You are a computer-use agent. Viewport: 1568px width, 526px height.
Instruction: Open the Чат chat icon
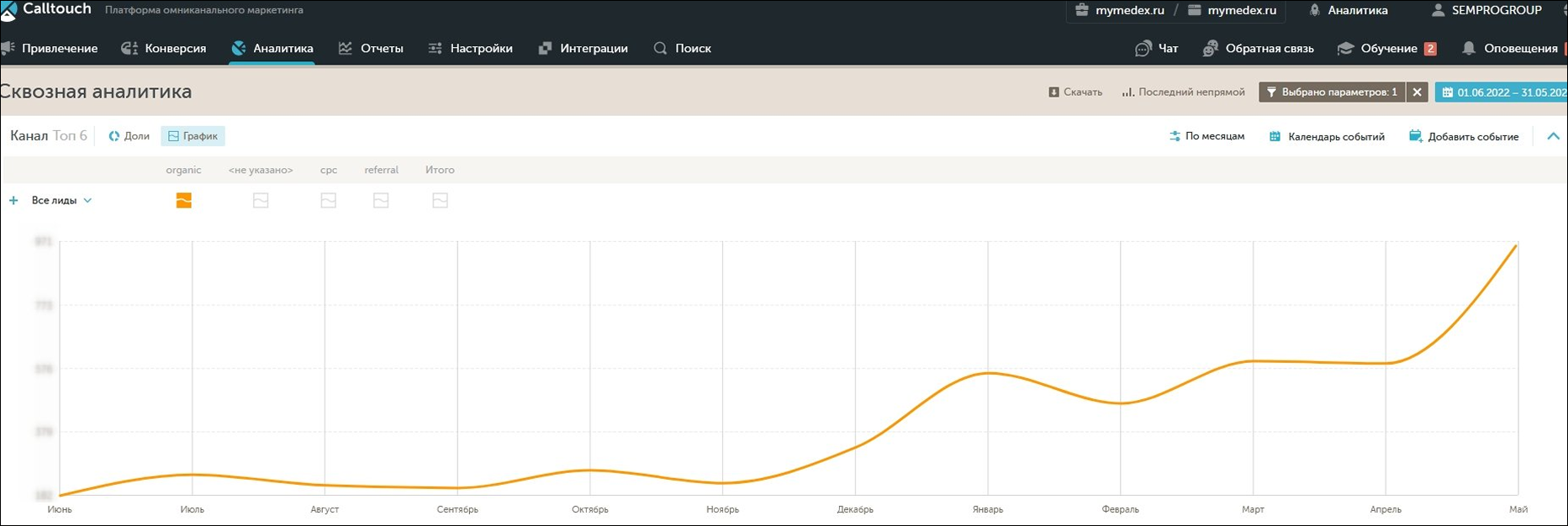(1143, 49)
